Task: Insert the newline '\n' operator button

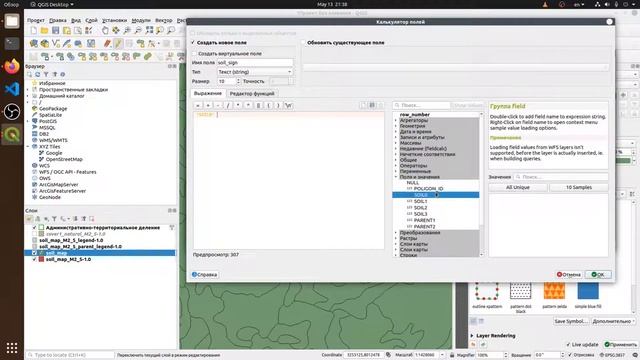Action: [x=289, y=105]
